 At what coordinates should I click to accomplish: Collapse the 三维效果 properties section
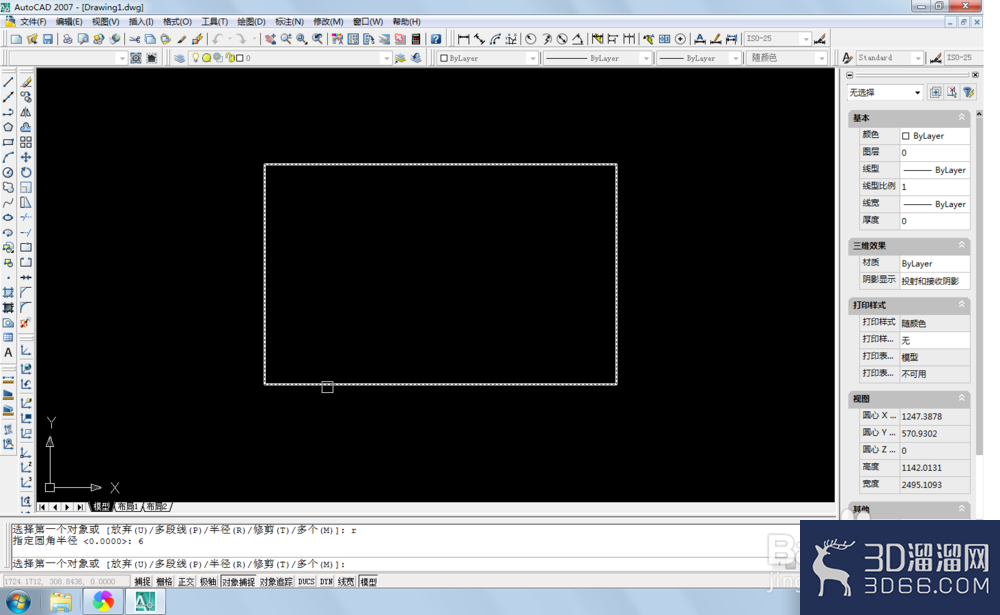tap(961, 245)
